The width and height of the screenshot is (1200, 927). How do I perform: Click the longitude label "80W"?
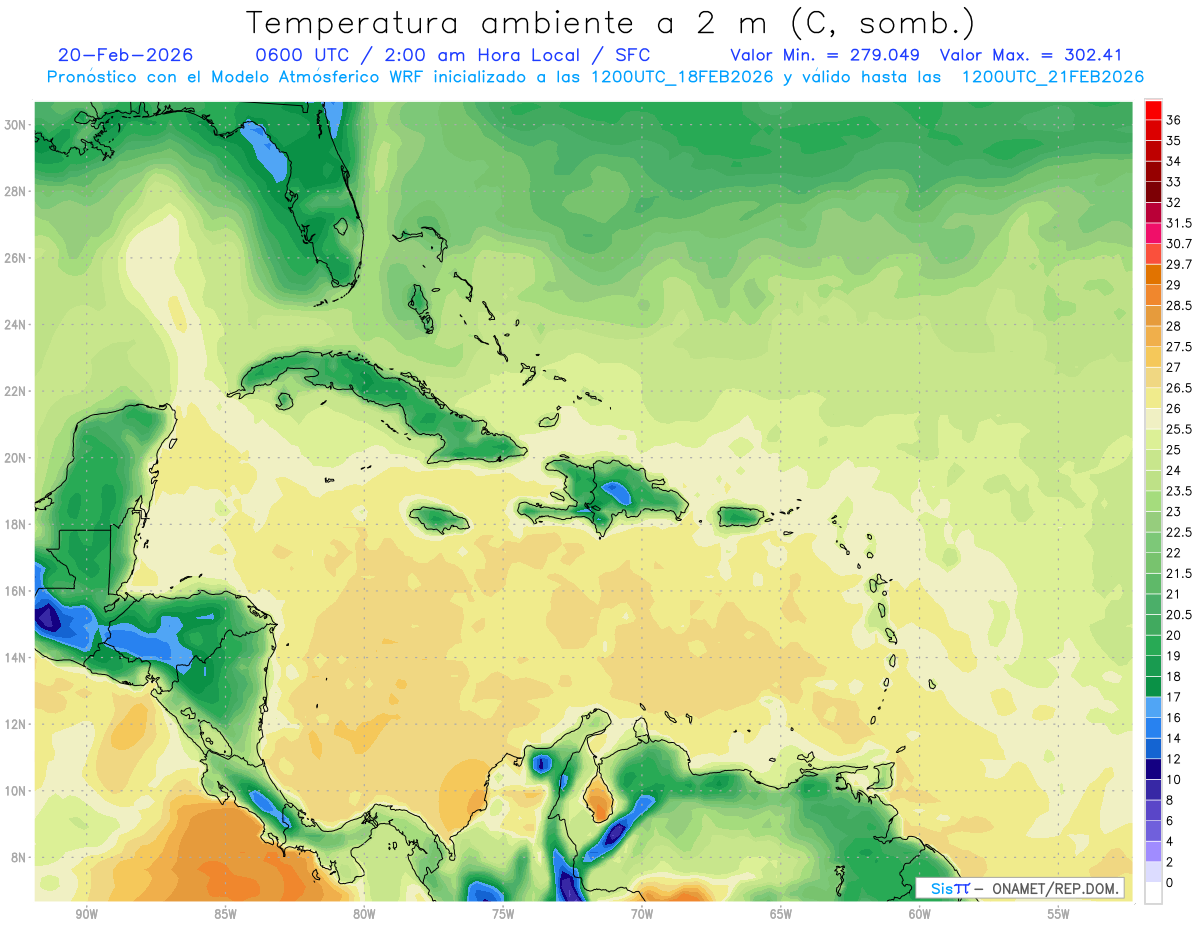[x=364, y=914]
